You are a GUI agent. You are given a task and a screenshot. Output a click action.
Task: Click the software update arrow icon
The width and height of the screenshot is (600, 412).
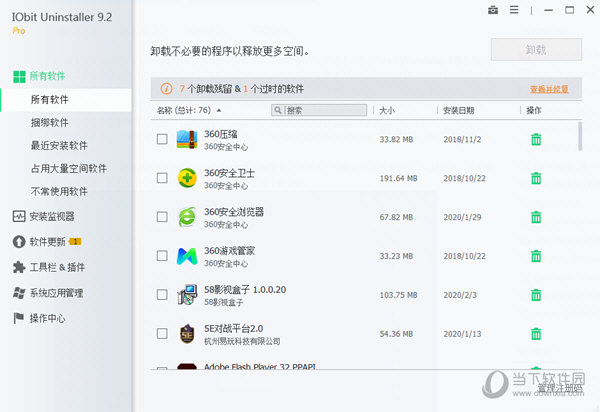[x=19, y=242]
